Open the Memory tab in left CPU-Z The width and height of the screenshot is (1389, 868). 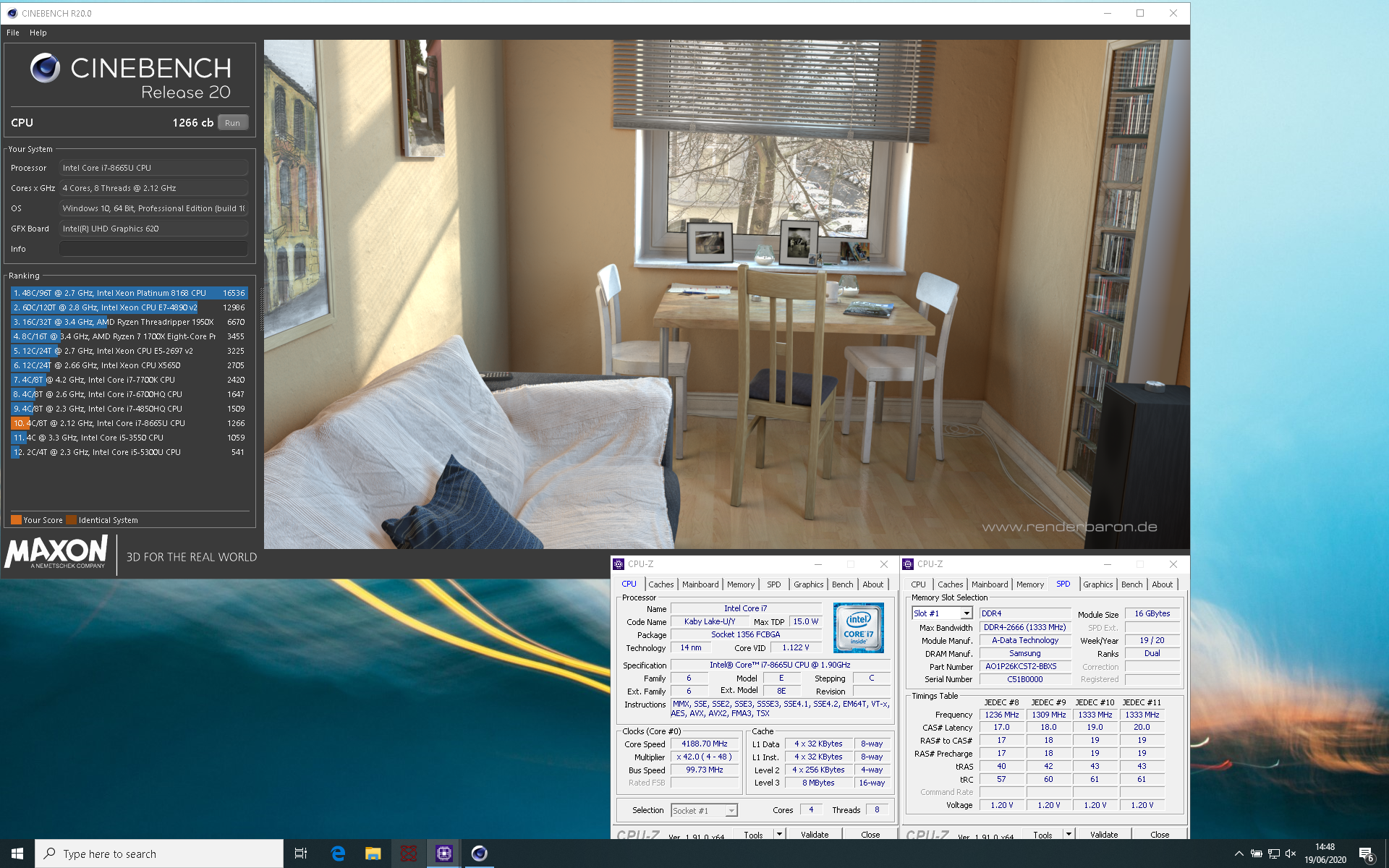[x=741, y=584]
